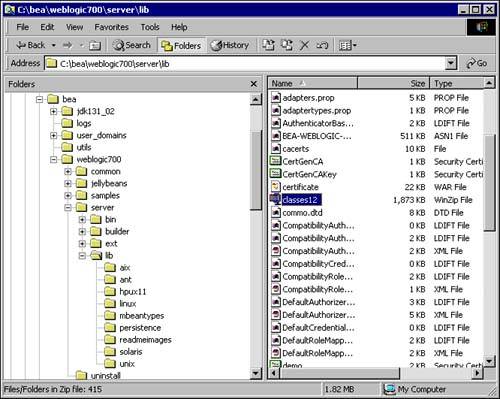Select the aix folder icon
Image resolution: width=500 pixels, height=399 pixels.
[x=110, y=268]
